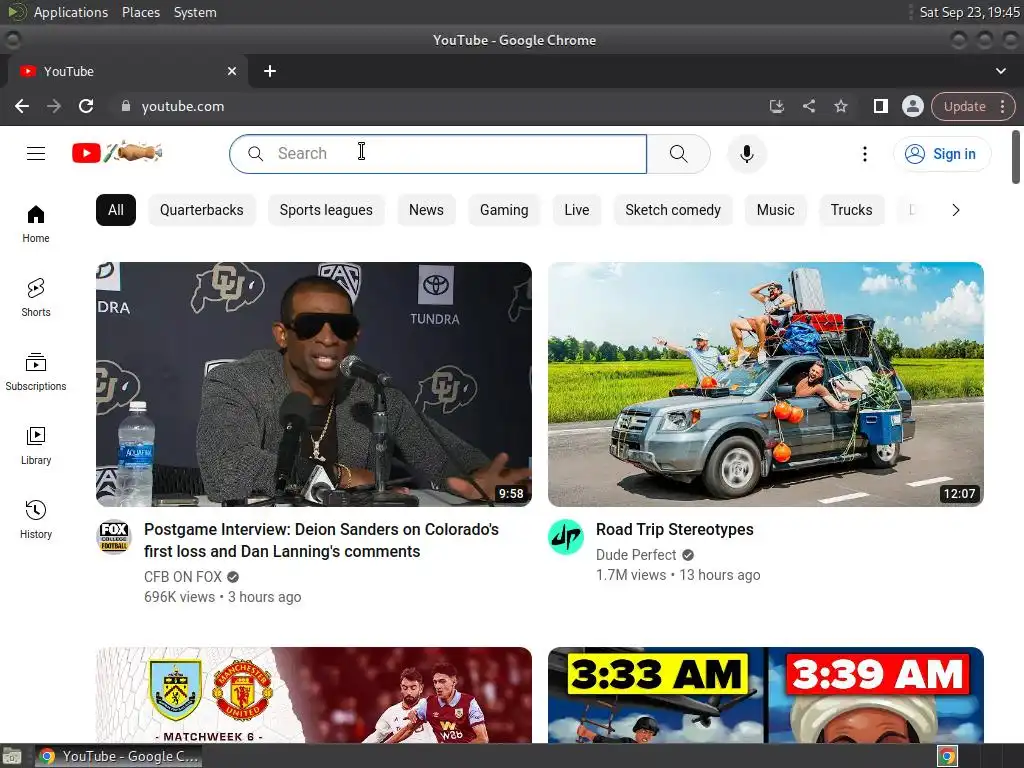Open the 3:33 AM video thumbnail

coord(765,695)
